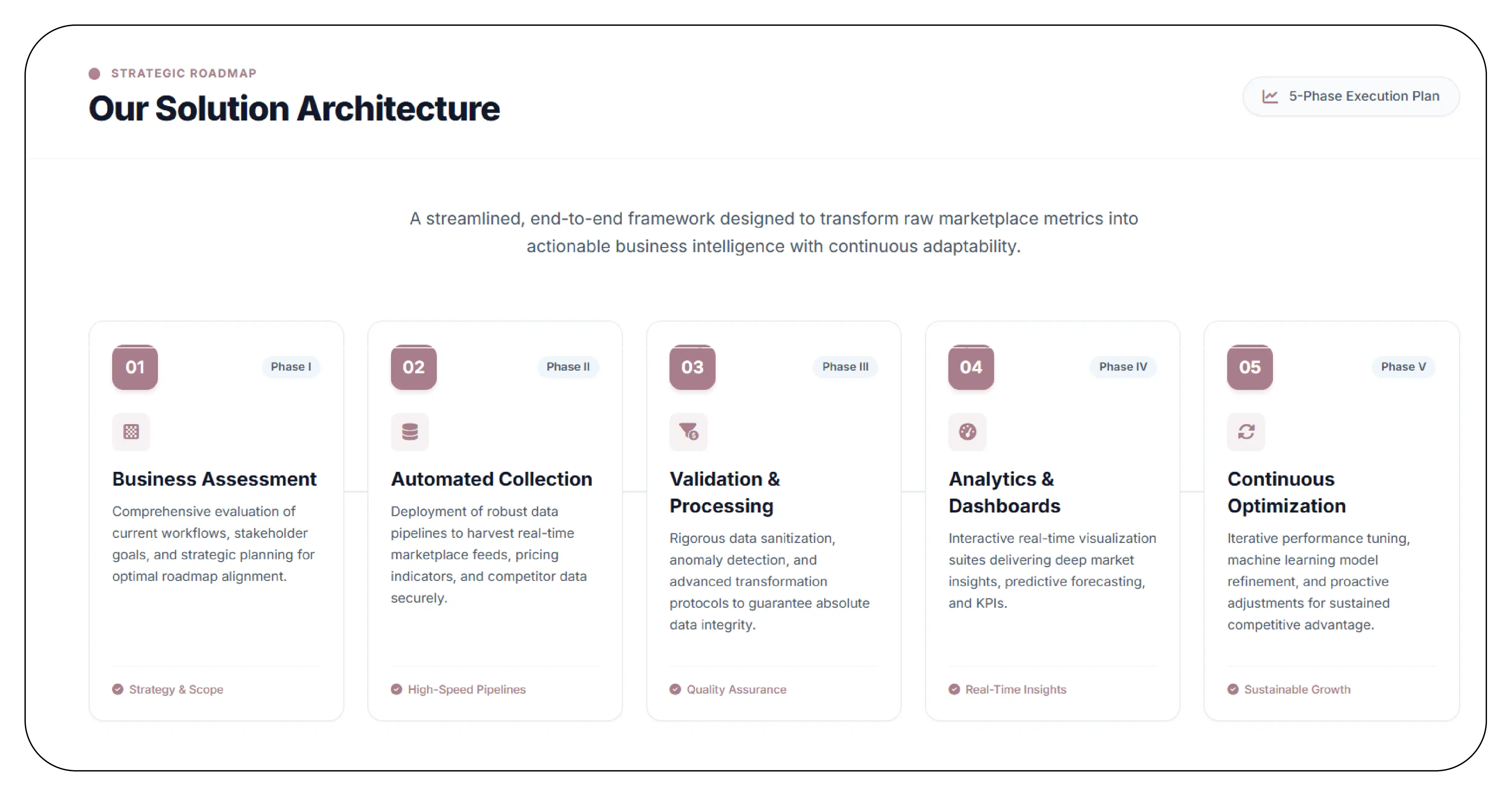Click the gauge icon in Analytics & Dashboards
This screenshot has height=796, width=1512.
(967, 432)
